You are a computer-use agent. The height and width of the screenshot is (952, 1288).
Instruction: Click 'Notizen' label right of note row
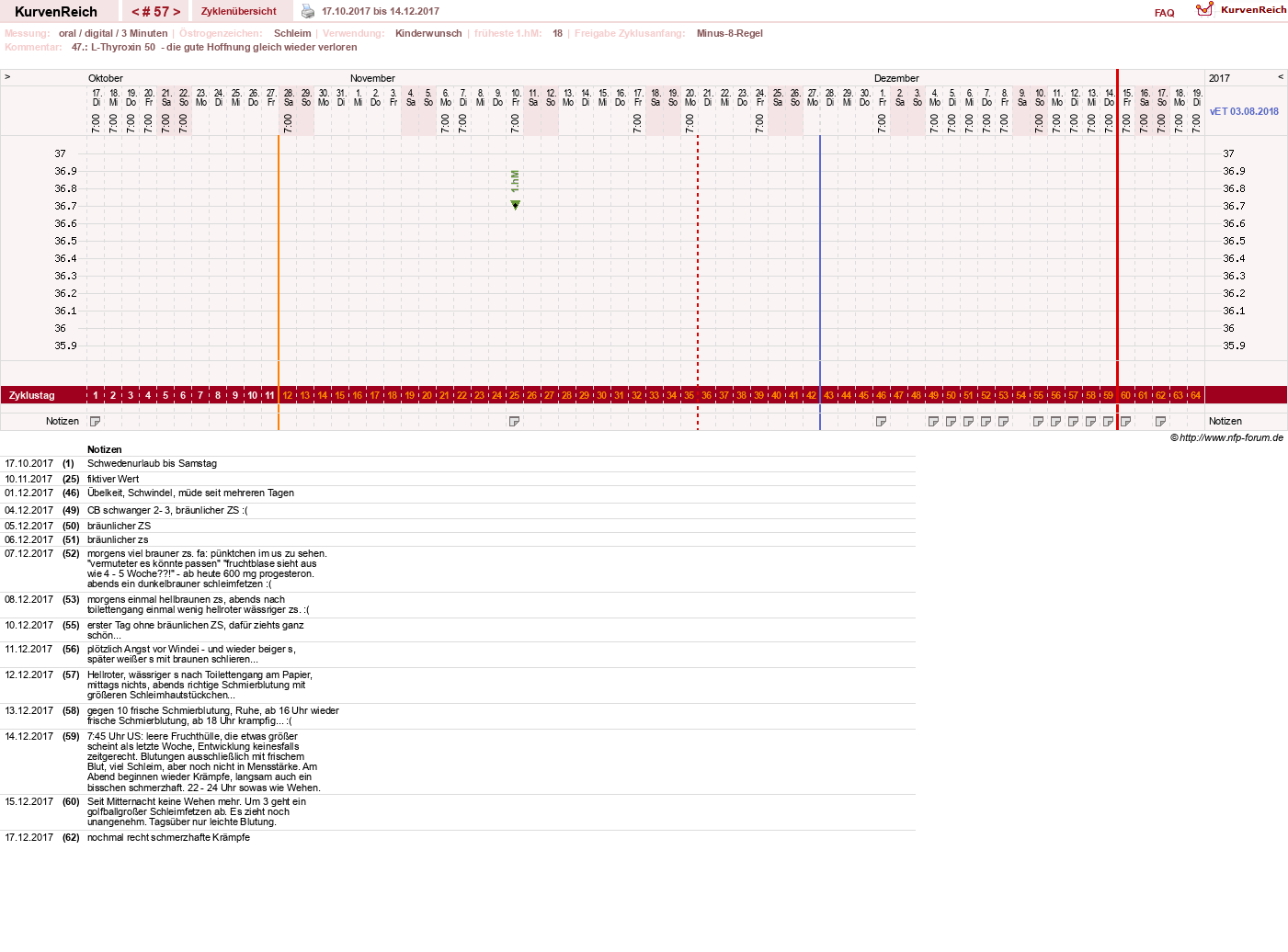click(1225, 421)
